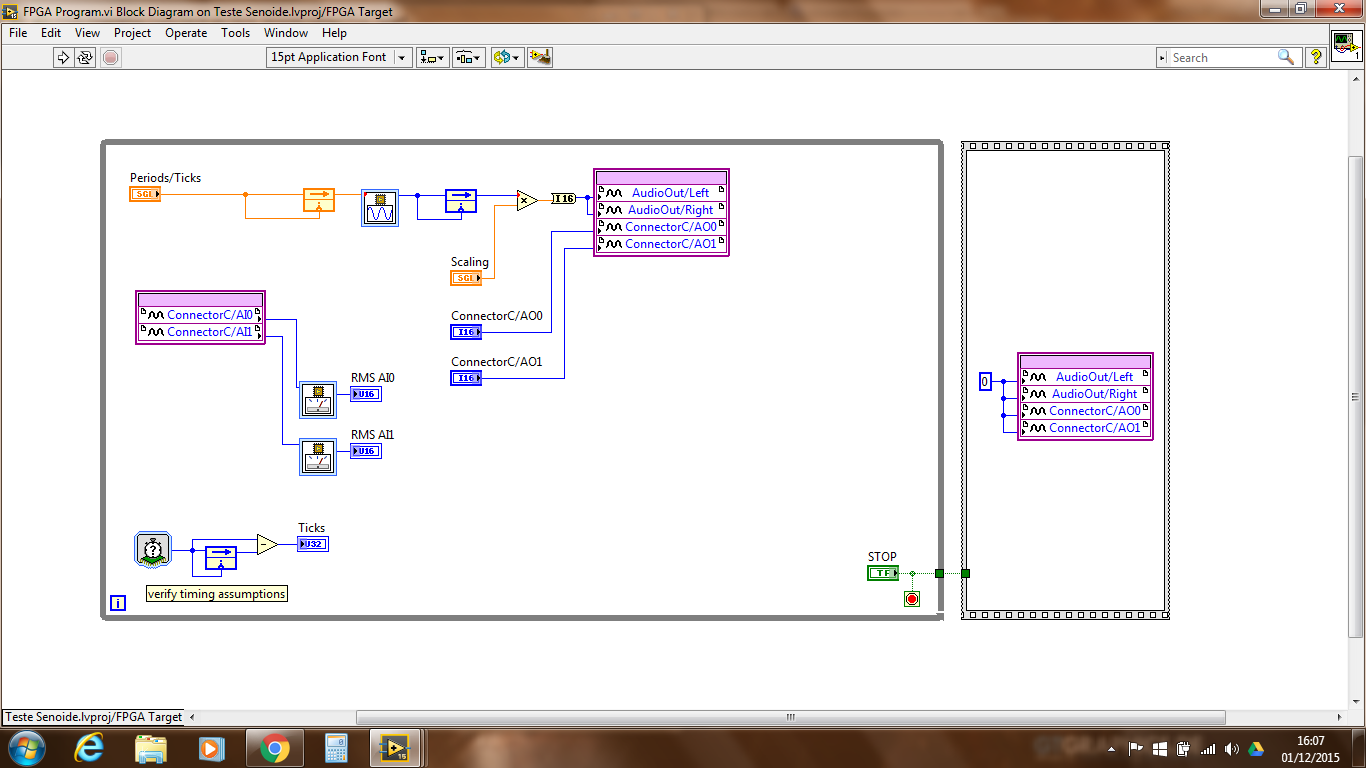Open the Windows Start menu
The width and height of the screenshot is (1366, 768).
25,748
